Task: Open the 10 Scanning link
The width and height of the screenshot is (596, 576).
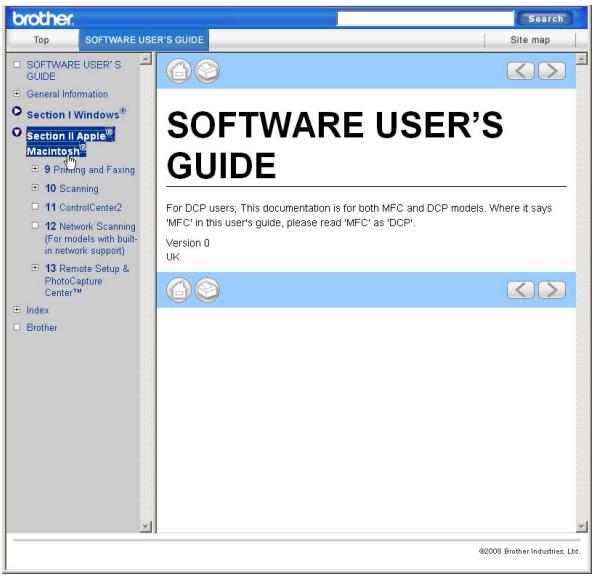Action: pos(72,189)
